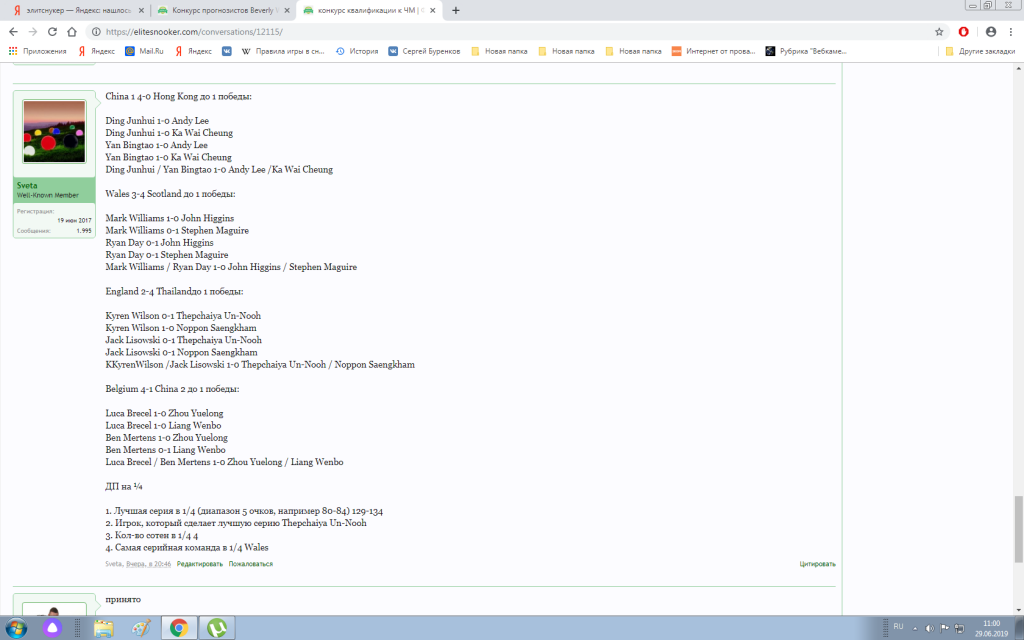The width and height of the screenshot is (1024, 640).
Task: Open the Chrome profile account icon
Action: 991,31
